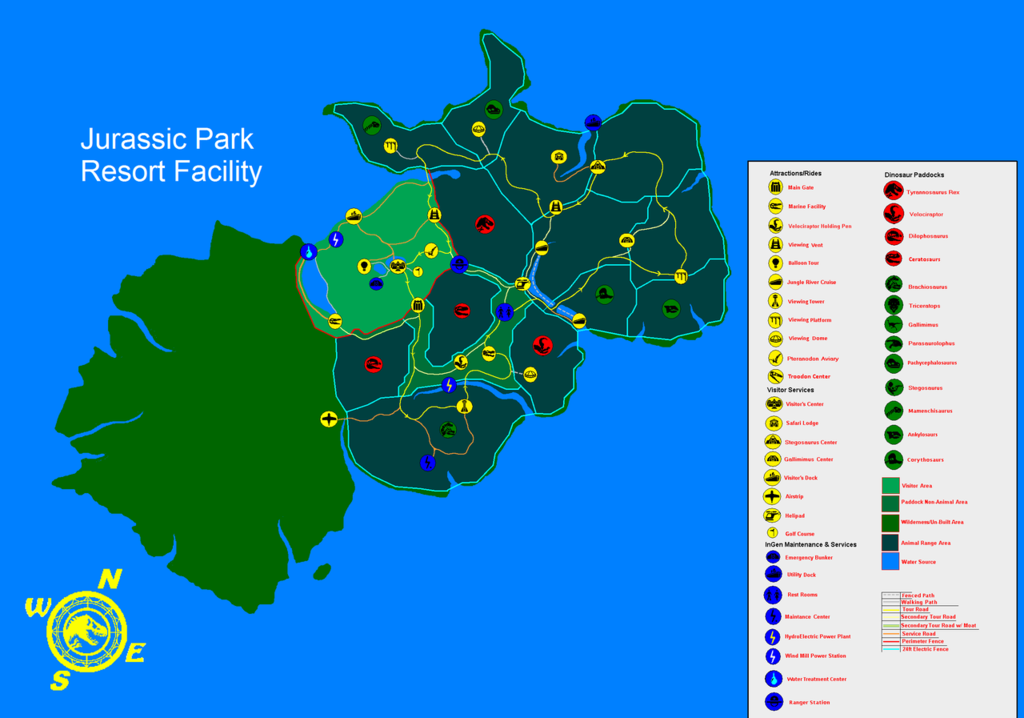
Task: Click the Jungle River Cruise legend icon
Action: point(775,282)
